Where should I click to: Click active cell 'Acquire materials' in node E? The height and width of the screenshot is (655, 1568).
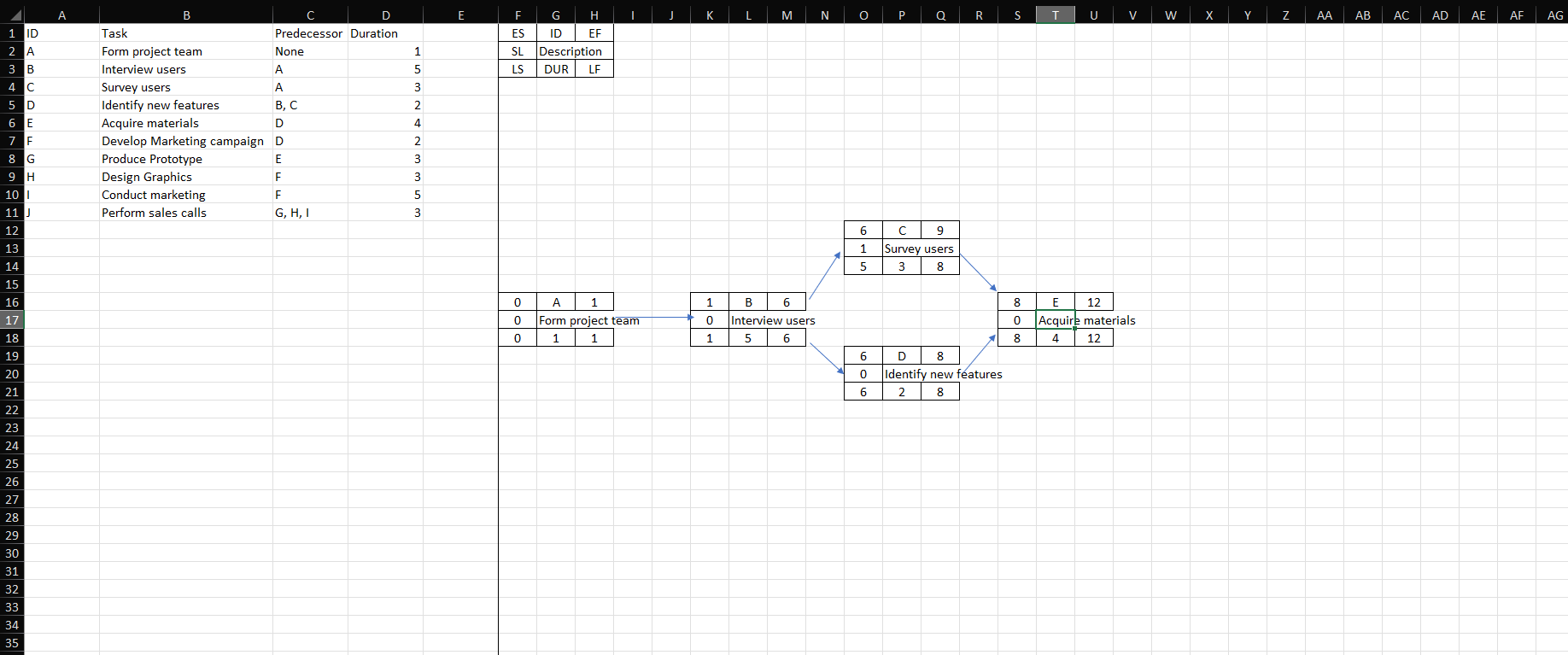click(x=1056, y=320)
